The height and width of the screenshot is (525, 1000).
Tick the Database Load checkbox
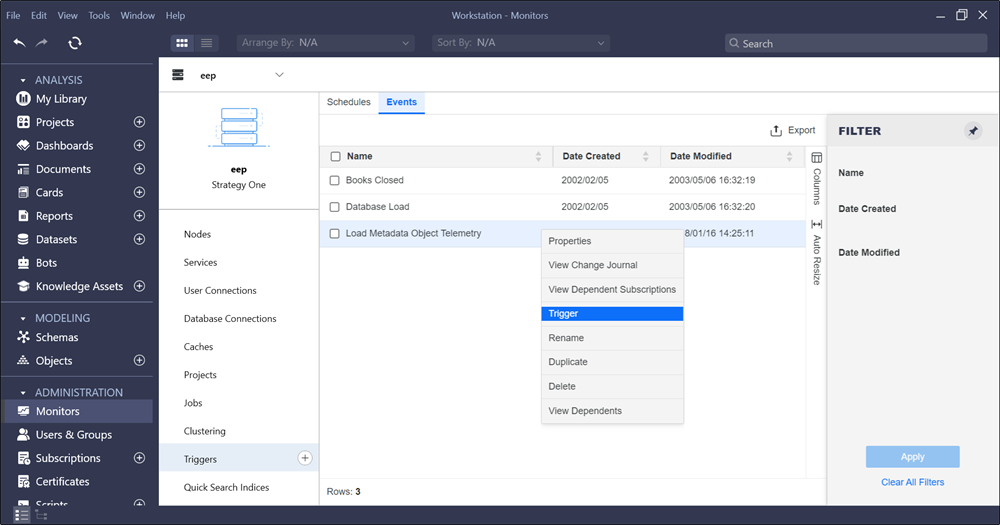pos(335,207)
